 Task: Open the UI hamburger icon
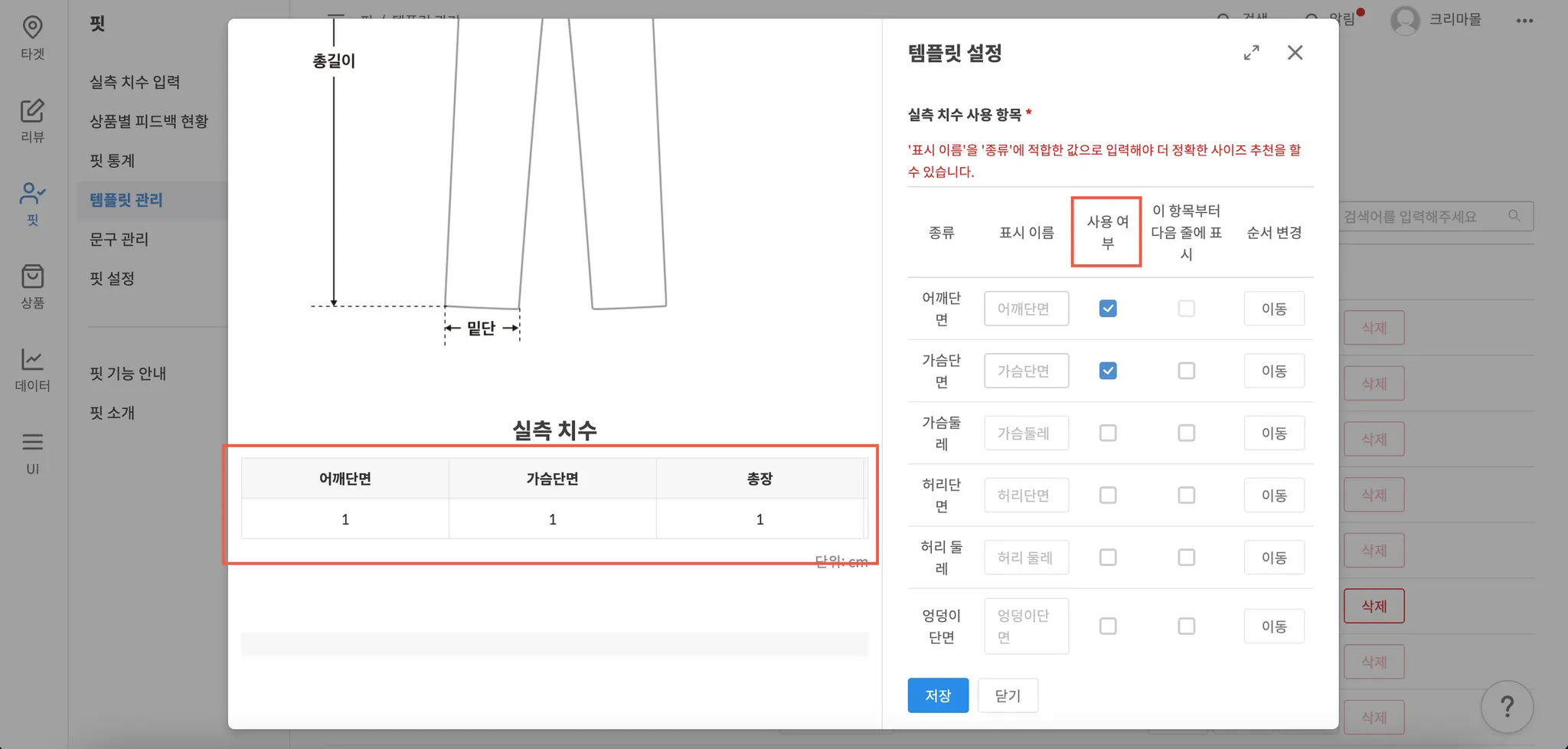tap(32, 451)
